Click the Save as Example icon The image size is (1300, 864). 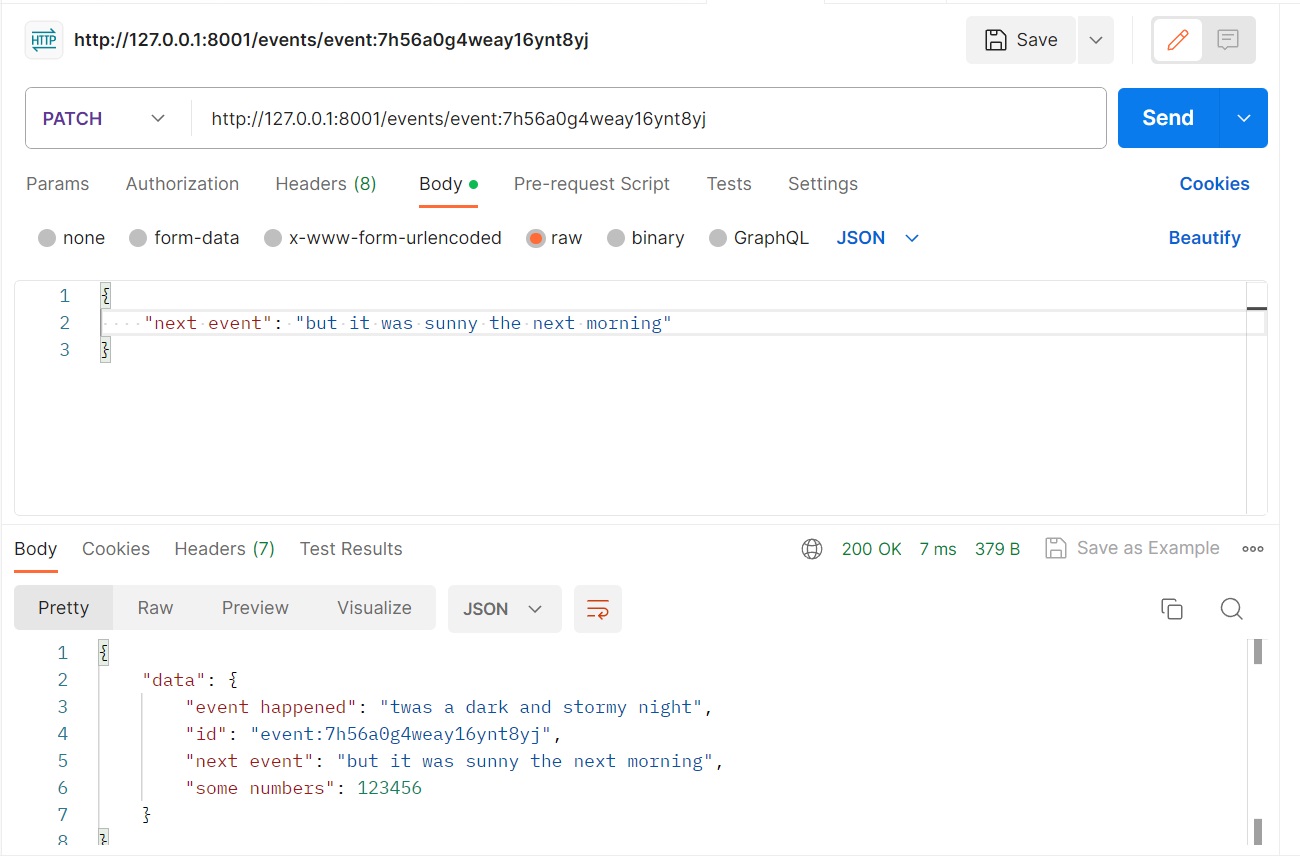(x=1055, y=548)
